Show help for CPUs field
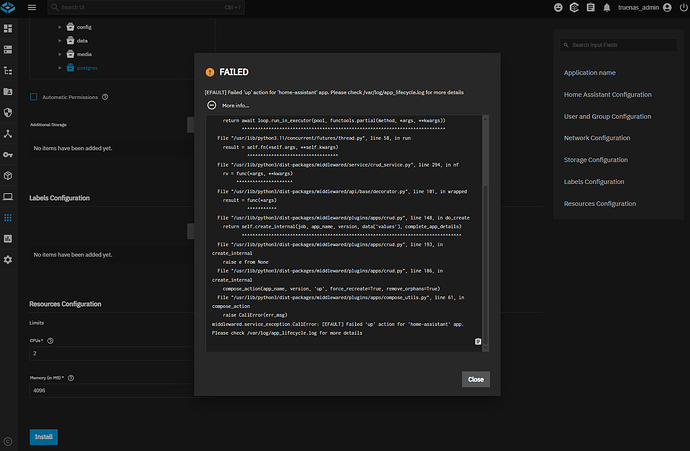Image resolution: width=690 pixels, height=451 pixels. [x=50, y=341]
